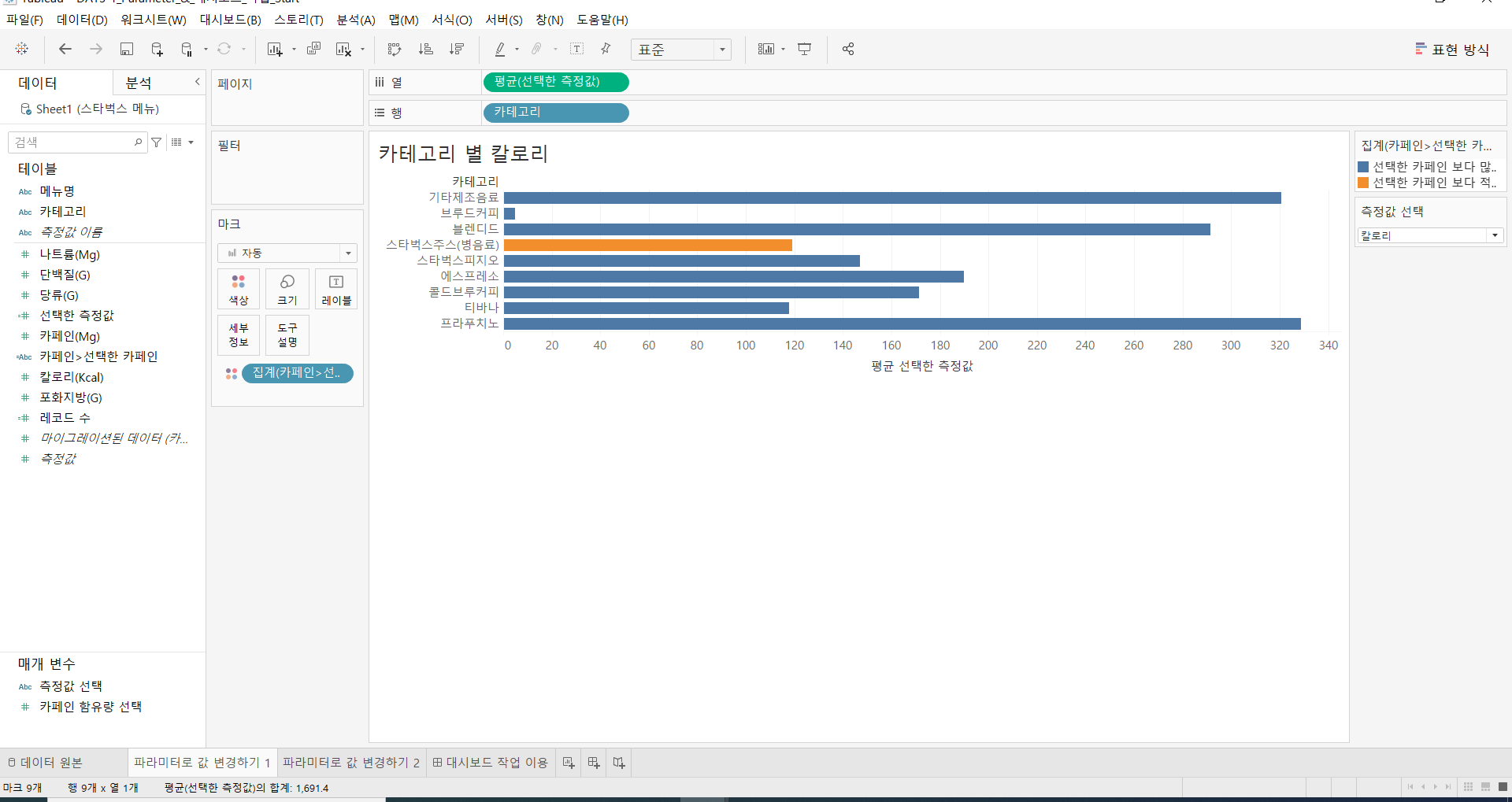
Task: Click the Tableau start page logo icon
Action: tap(22, 49)
